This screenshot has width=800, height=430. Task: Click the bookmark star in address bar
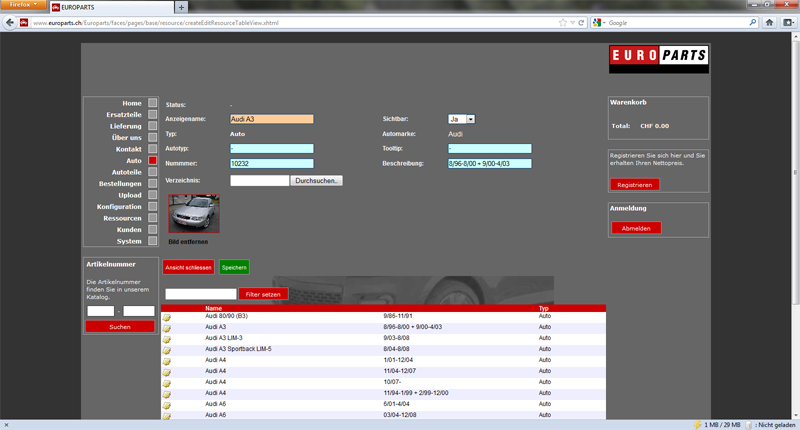point(563,22)
